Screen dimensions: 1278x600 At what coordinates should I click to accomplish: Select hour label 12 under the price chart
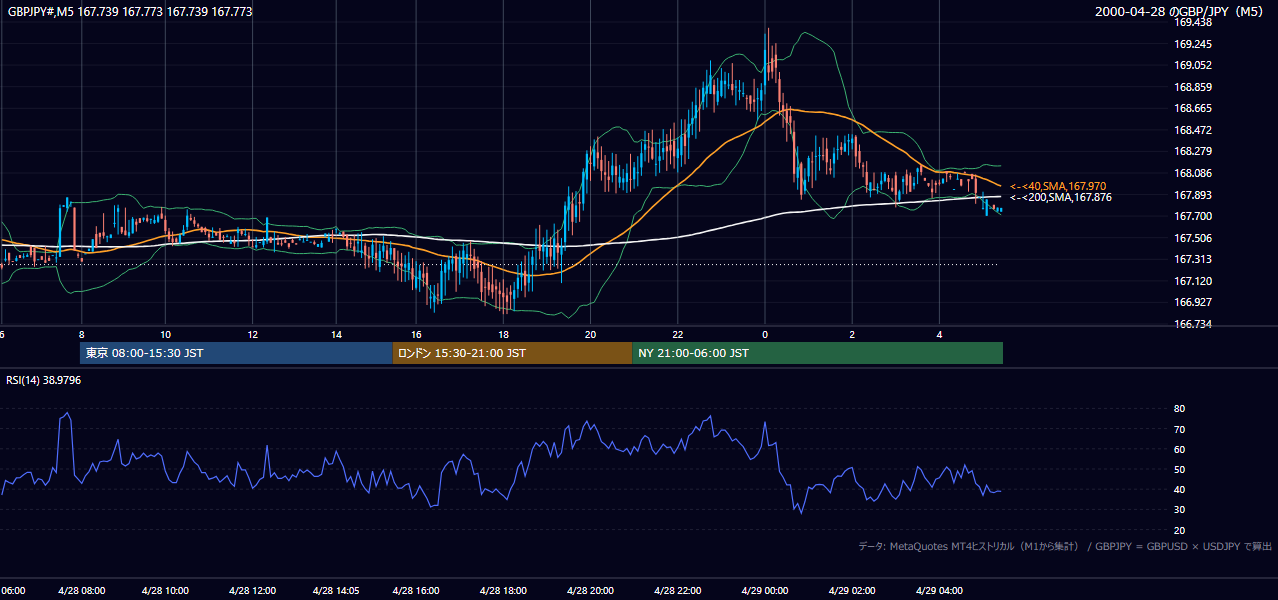pyautogui.click(x=253, y=334)
